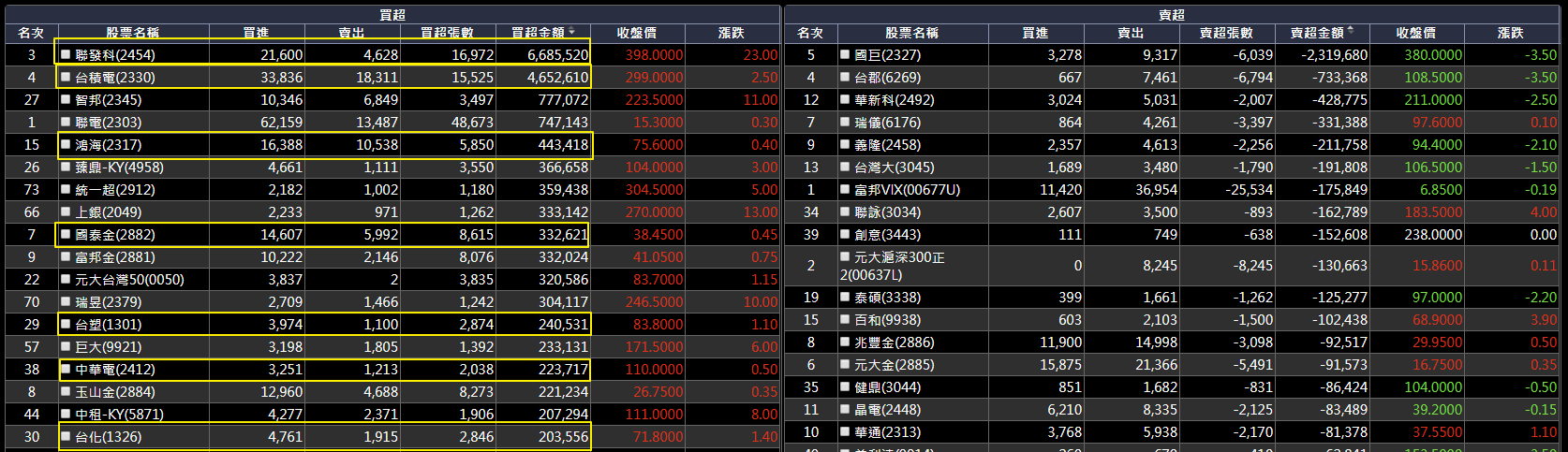
Task: Check the box next to 聯電(2303)
Action: (66, 122)
